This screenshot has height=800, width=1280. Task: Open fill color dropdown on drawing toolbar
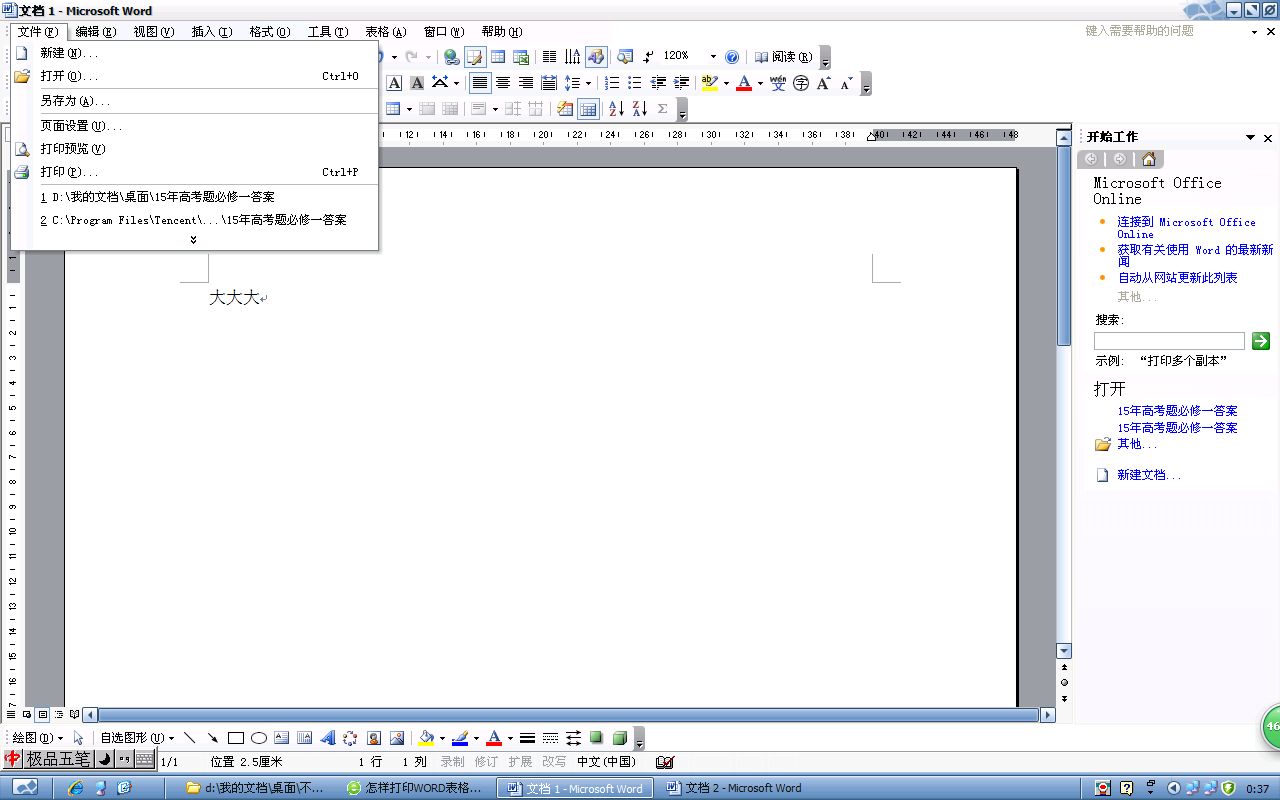[x=442, y=738]
